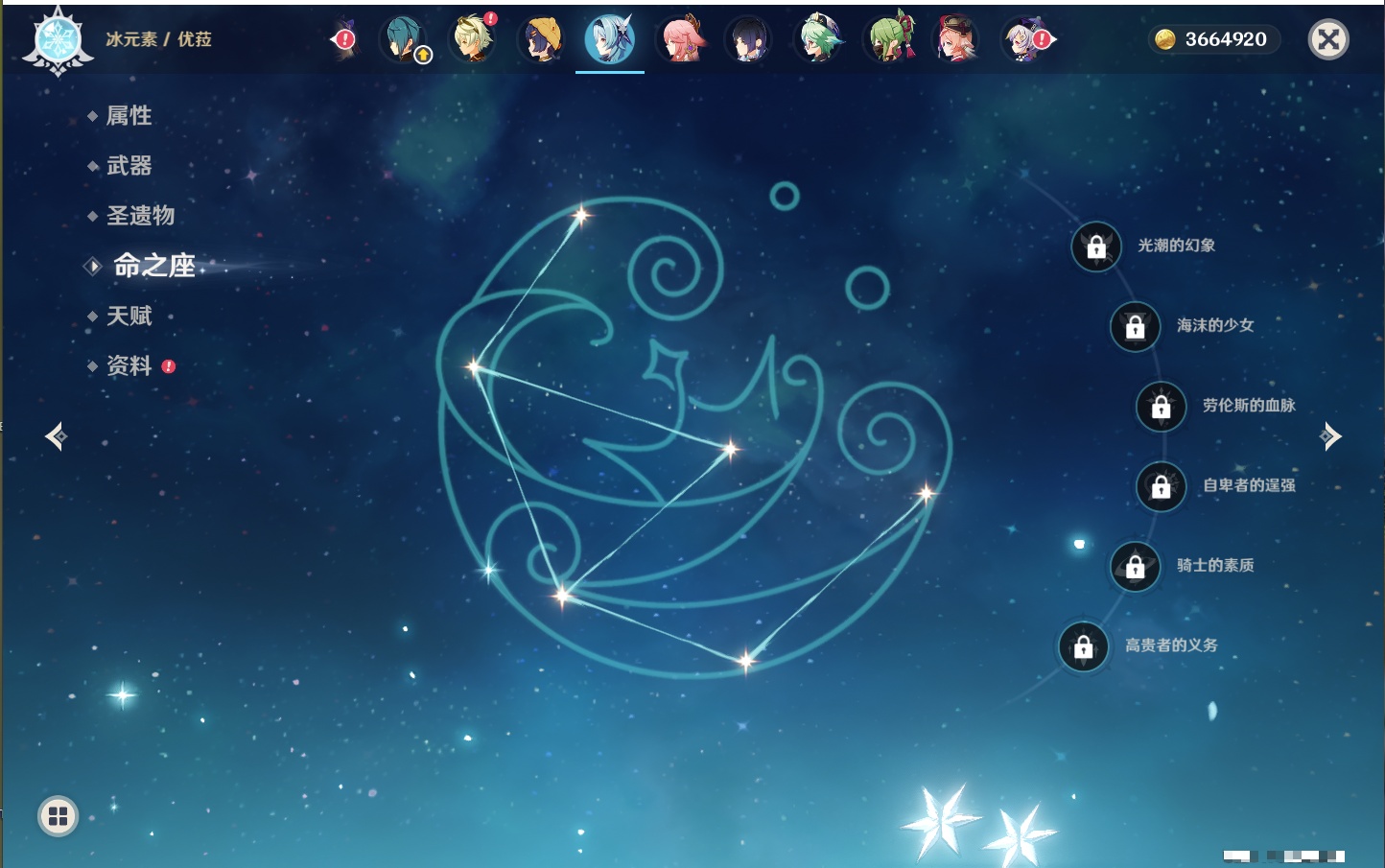Click the Mora coin icon

click(x=1165, y=39)
